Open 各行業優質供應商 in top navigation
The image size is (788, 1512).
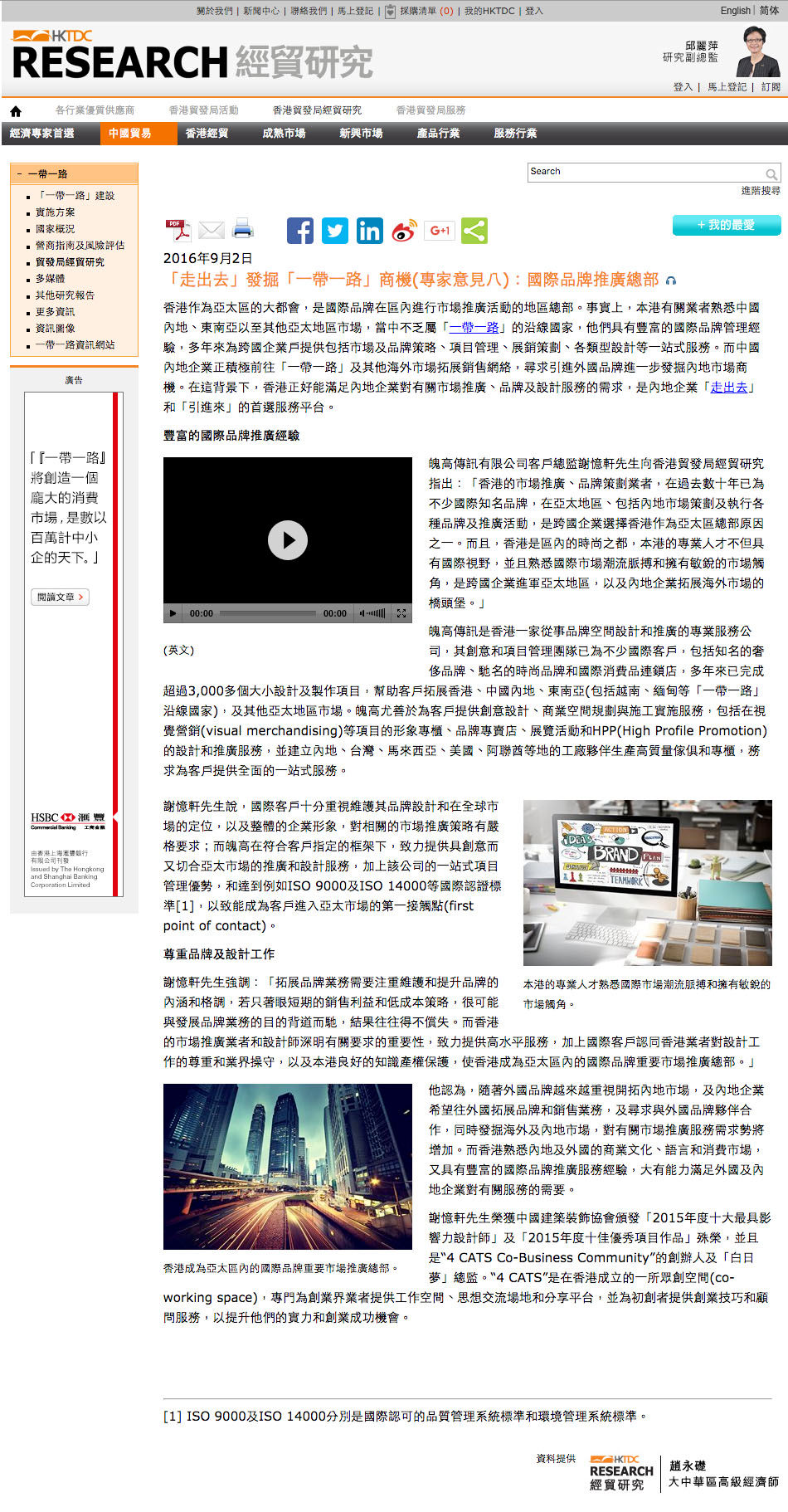click(95, 110)
